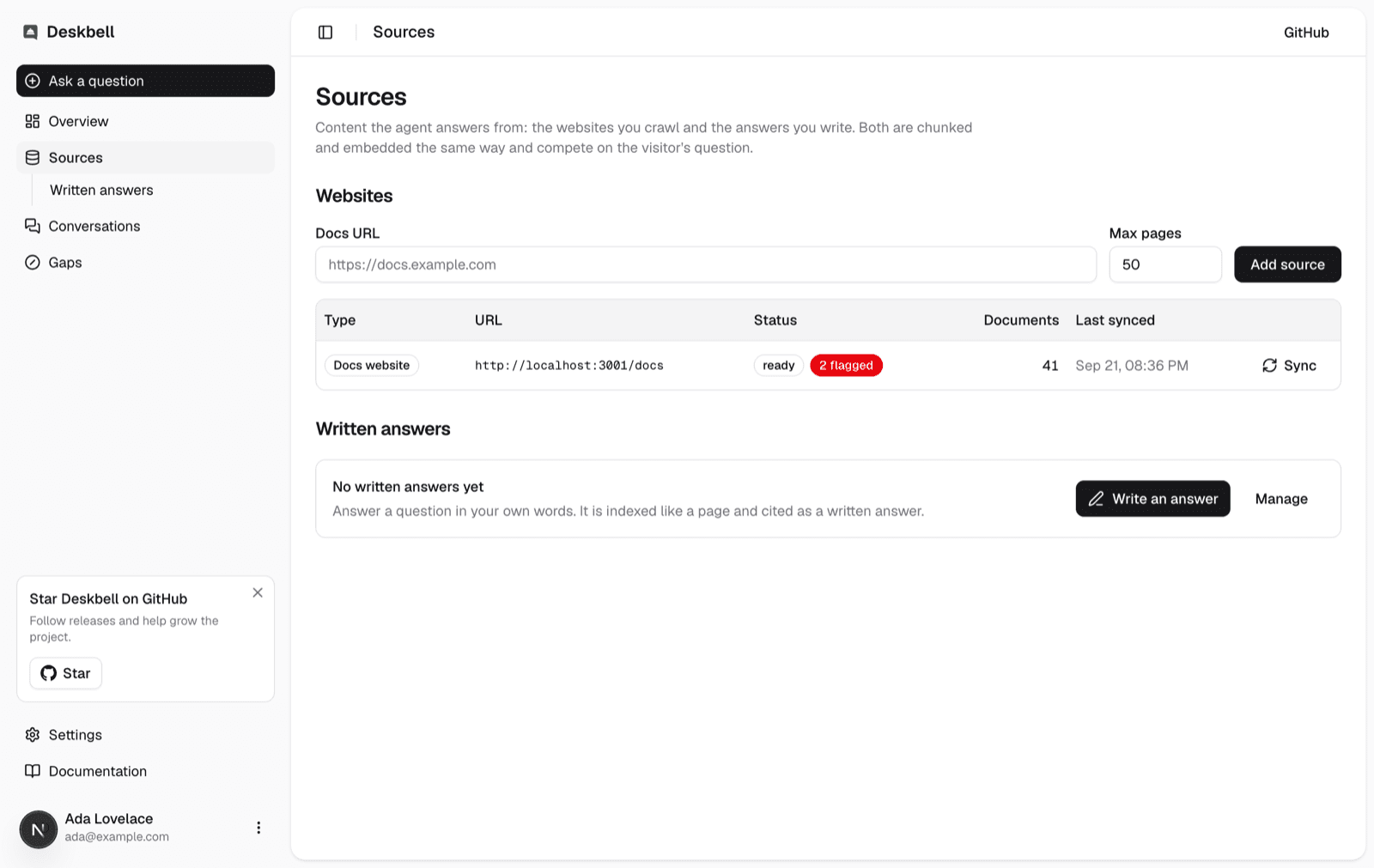Star Deskbell with the Star button
1374x868 pixels.
pos(66,673)
